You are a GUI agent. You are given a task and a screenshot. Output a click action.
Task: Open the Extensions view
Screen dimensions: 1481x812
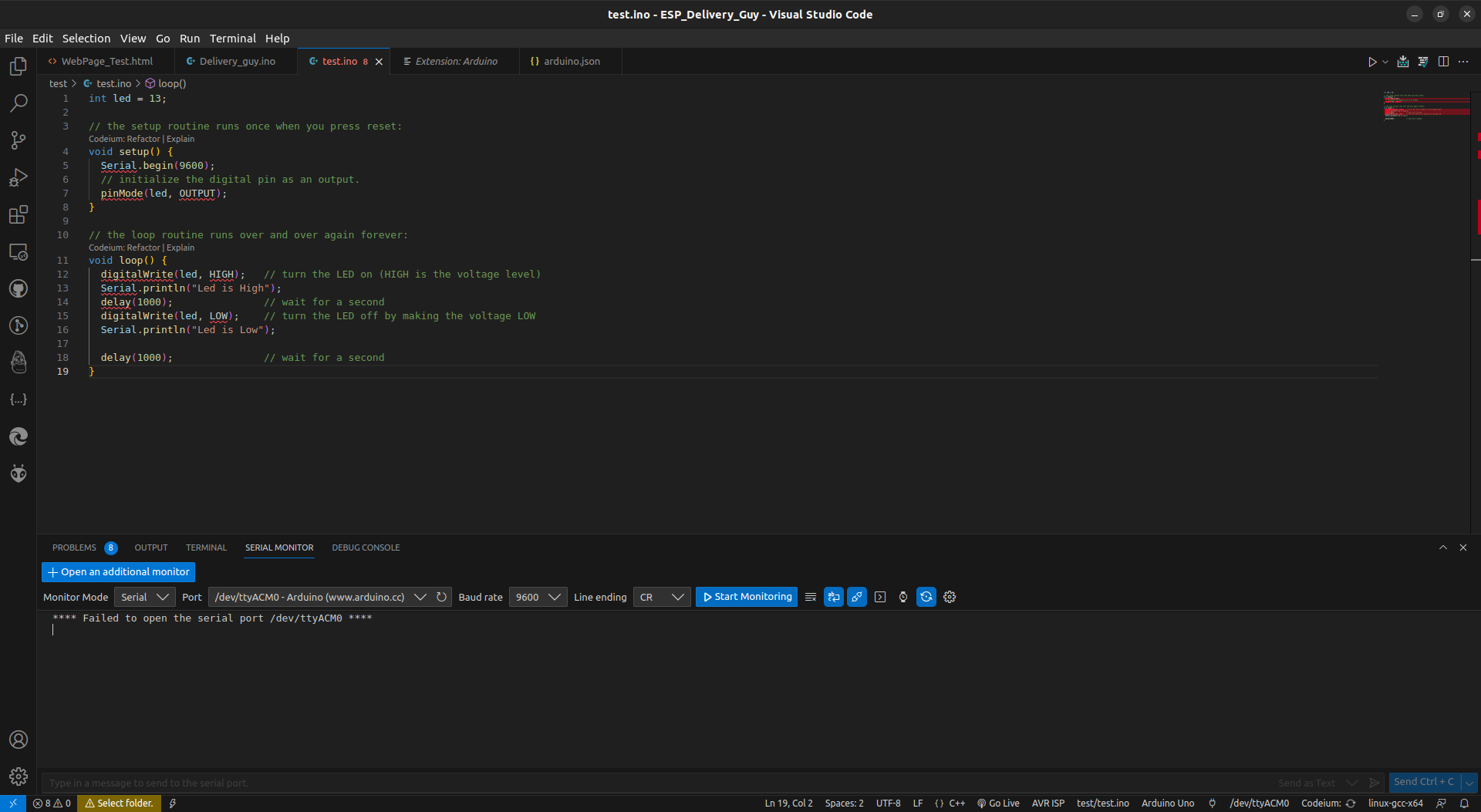[x=19, y=214]
